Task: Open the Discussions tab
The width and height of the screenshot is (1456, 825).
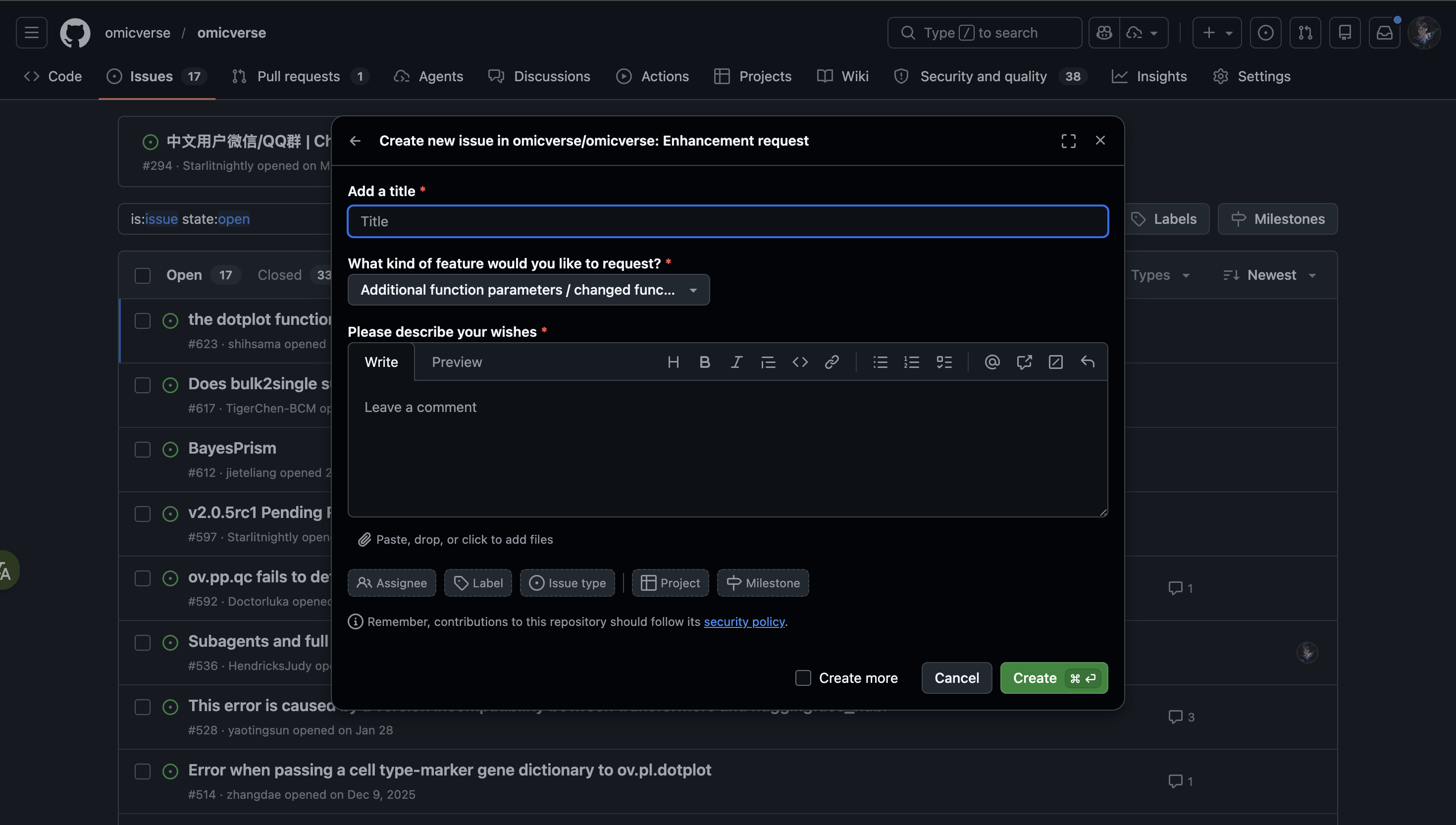Action: [x=539, y=76]
